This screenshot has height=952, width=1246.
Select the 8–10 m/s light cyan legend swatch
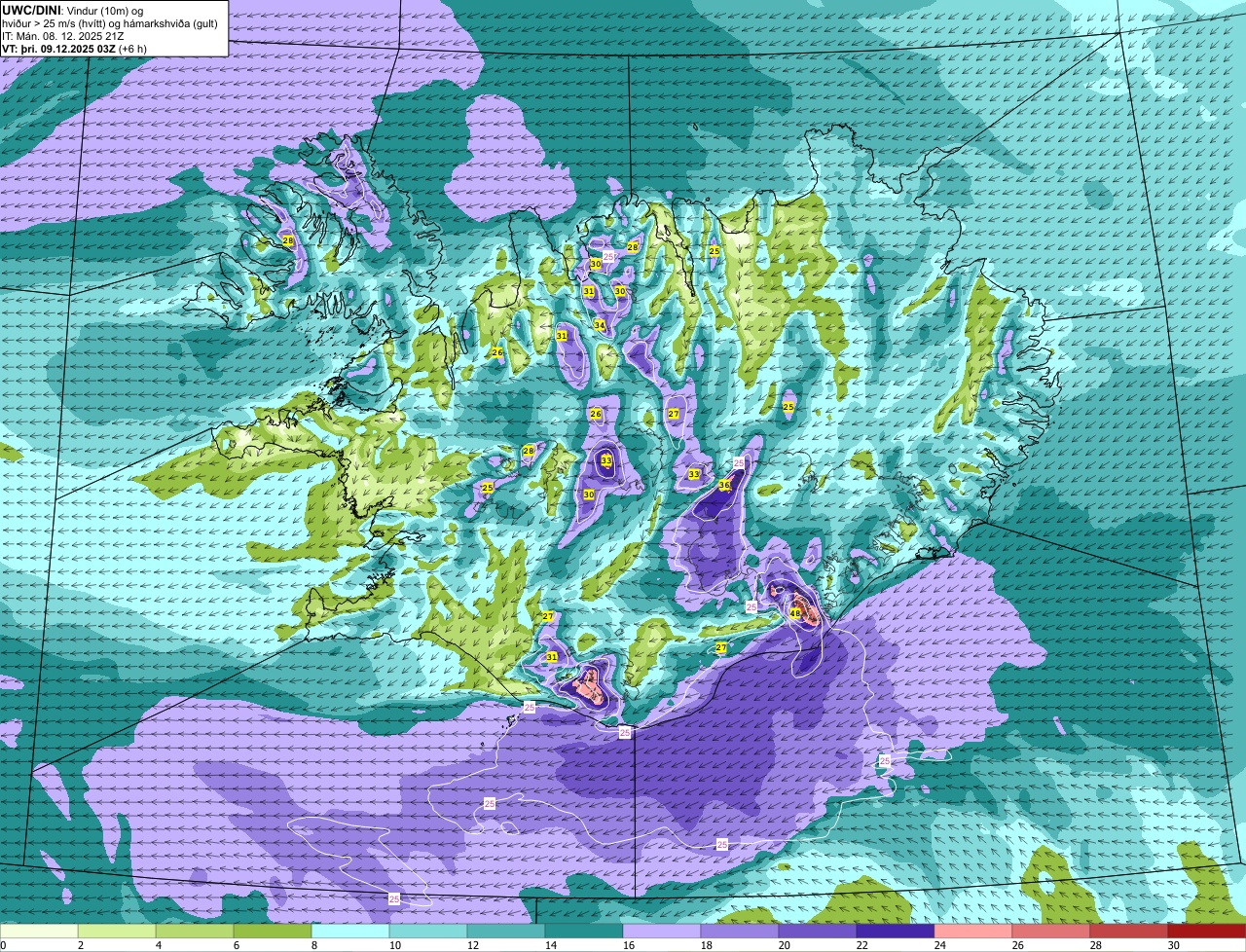(x=350, y=932)
